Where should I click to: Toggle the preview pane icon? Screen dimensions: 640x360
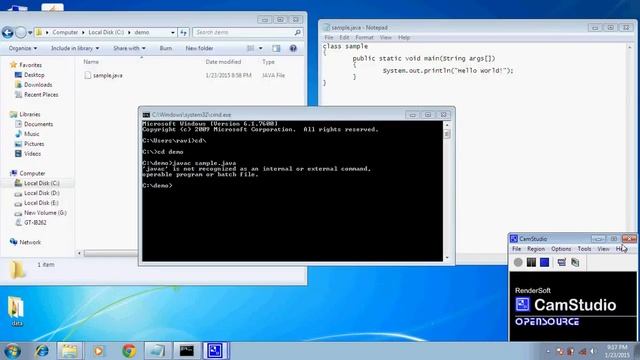276,48
